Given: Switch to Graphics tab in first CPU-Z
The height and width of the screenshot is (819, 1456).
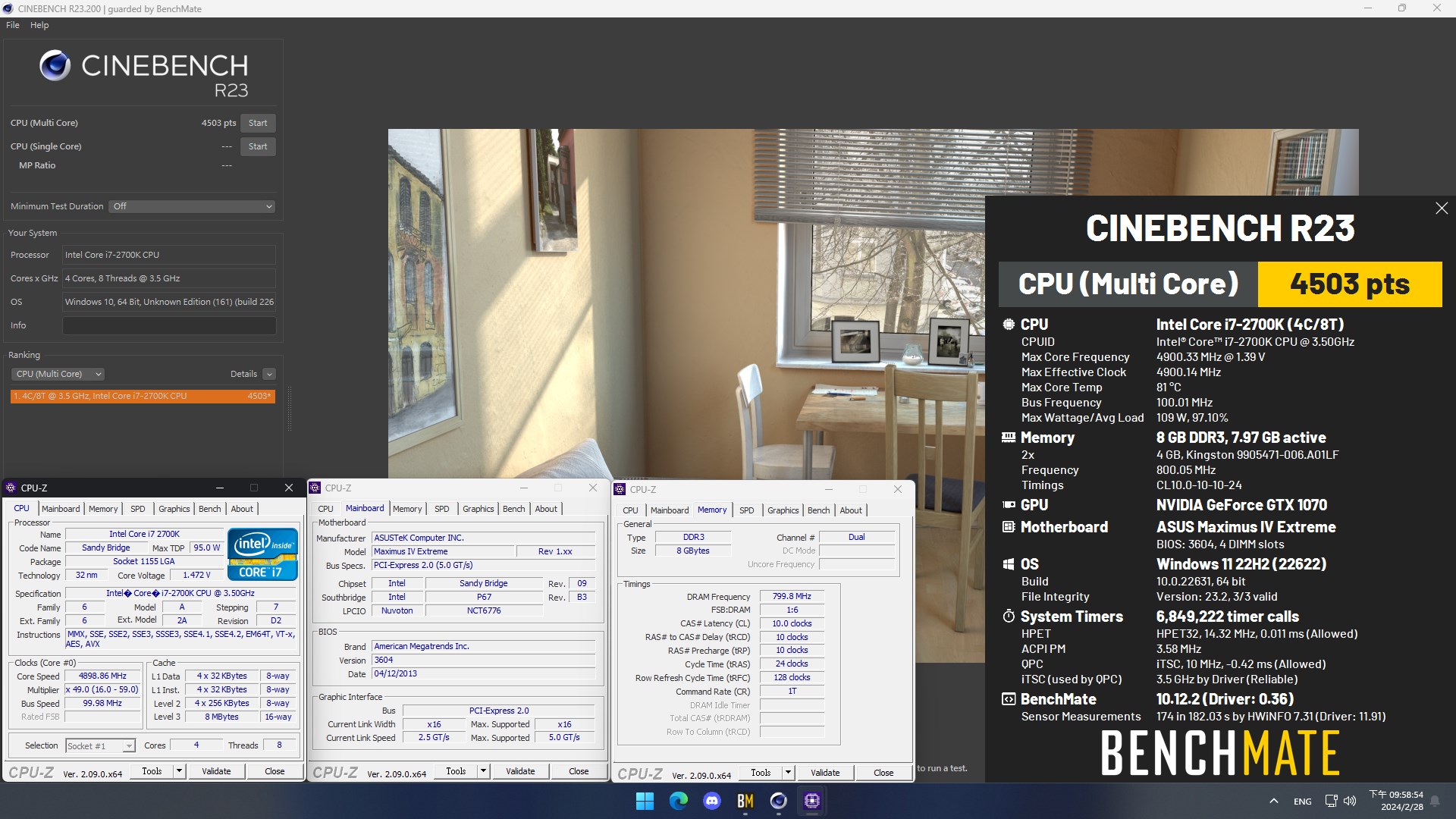Looking at the screenshot, I should pyautogui.click(x=174, y=509).
